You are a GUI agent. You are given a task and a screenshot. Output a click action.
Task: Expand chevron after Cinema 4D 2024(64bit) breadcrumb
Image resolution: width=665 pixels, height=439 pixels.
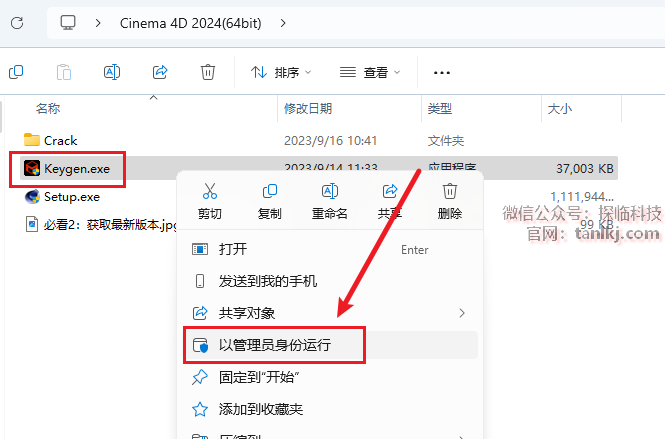(283, 22)
